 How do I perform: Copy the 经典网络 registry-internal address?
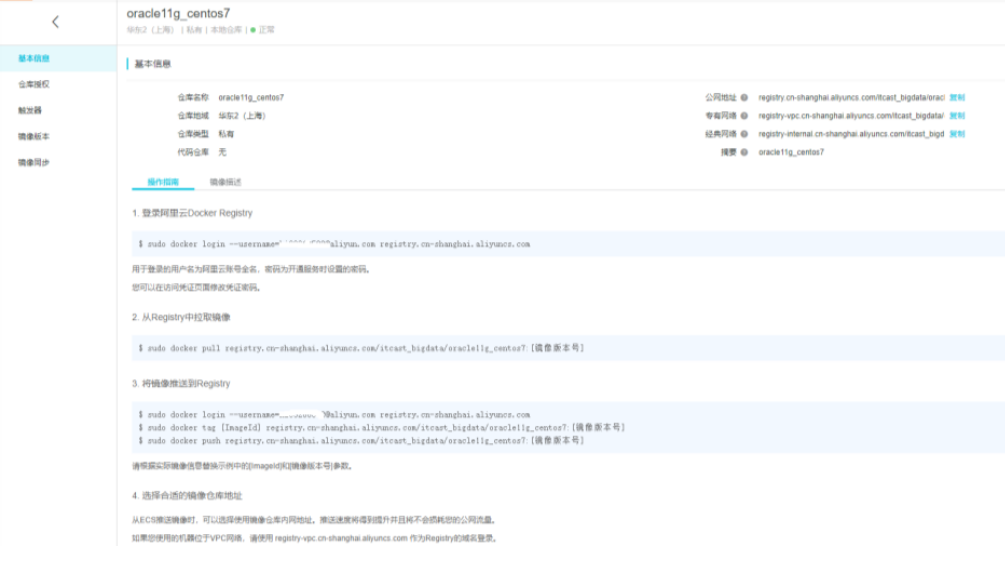point(957,134)
